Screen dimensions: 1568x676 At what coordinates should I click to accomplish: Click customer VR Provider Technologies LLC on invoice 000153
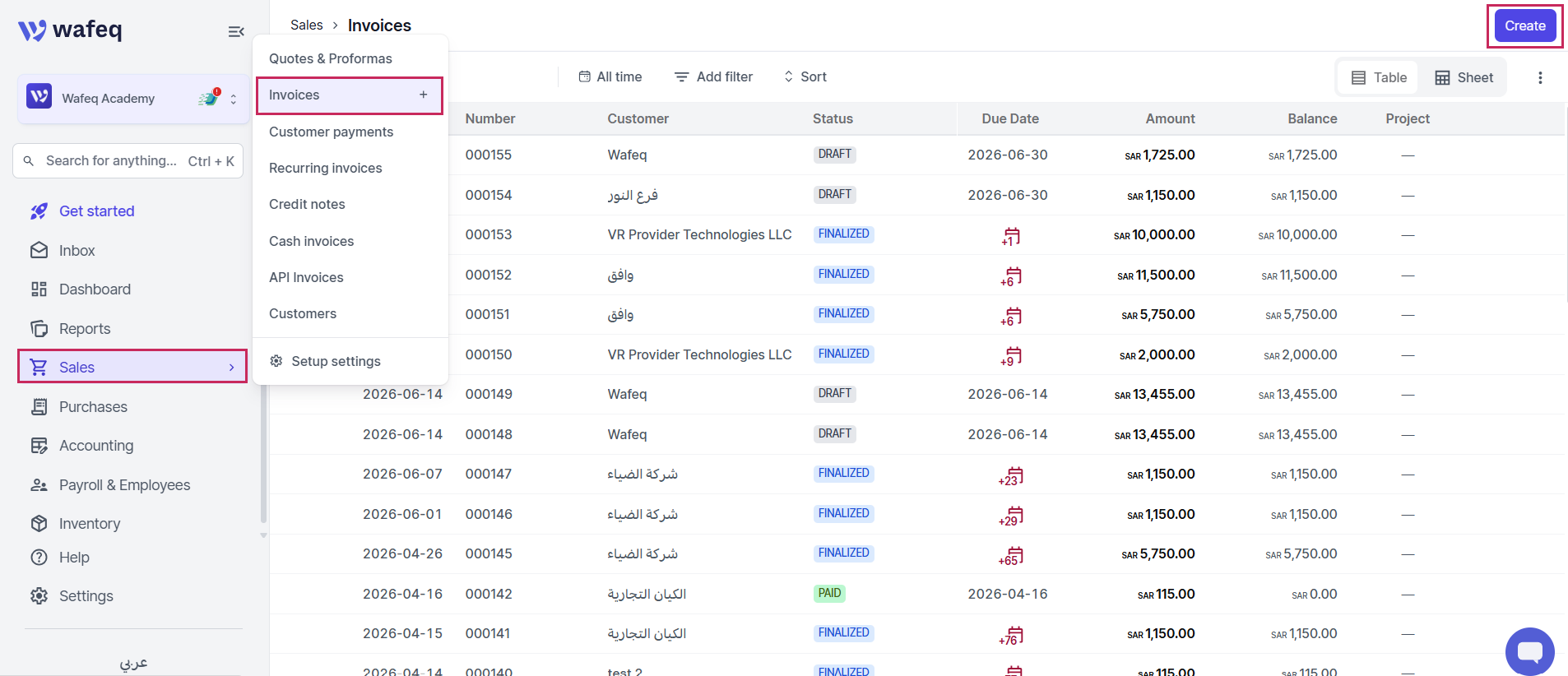pos(700,234)
